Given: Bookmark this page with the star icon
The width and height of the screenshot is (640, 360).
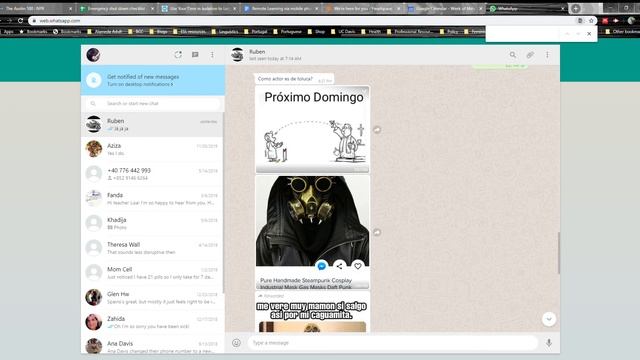Looking at the screenshot, I should coord(591,20).
